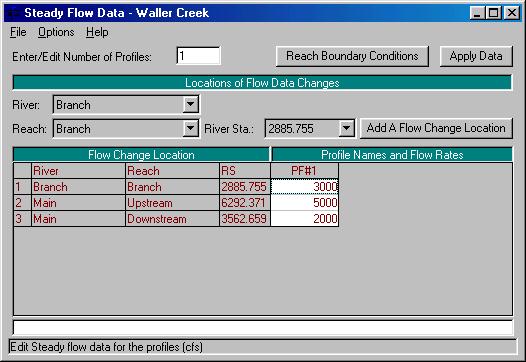Click the Branch reach cell in row 1
The height and width of the screenshot is (362, 526).
[x=172, y=187]
